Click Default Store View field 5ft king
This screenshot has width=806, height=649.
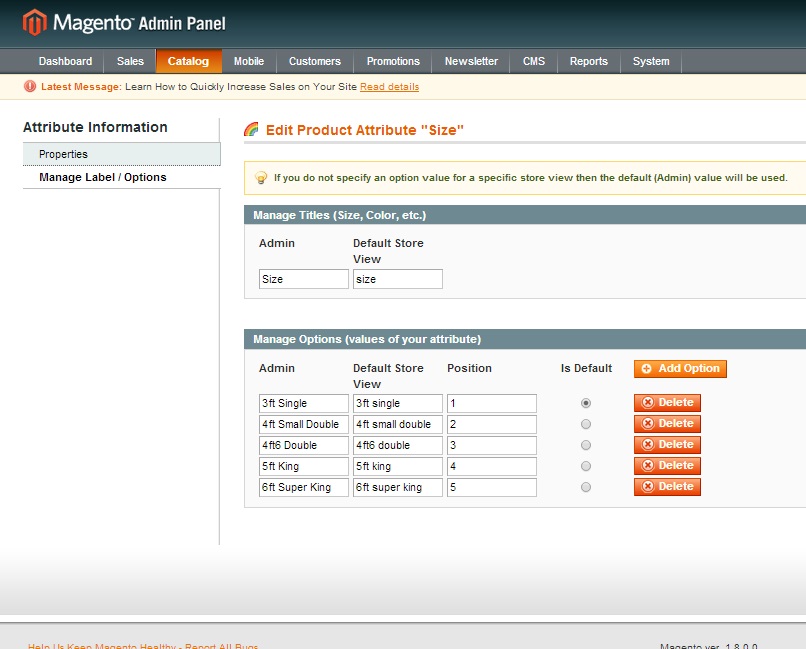pos(397,466)
